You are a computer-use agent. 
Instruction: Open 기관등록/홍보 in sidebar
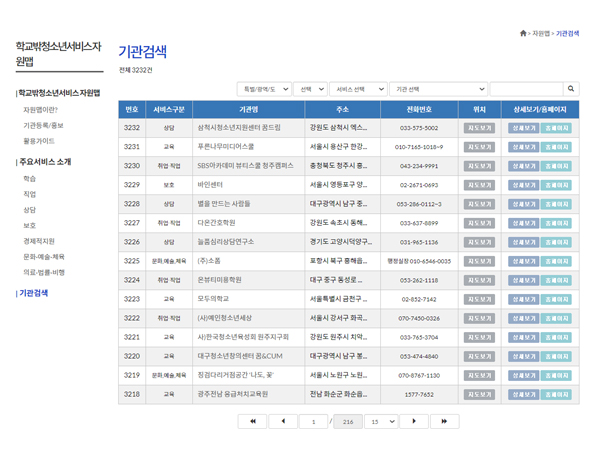coord(43,126)
